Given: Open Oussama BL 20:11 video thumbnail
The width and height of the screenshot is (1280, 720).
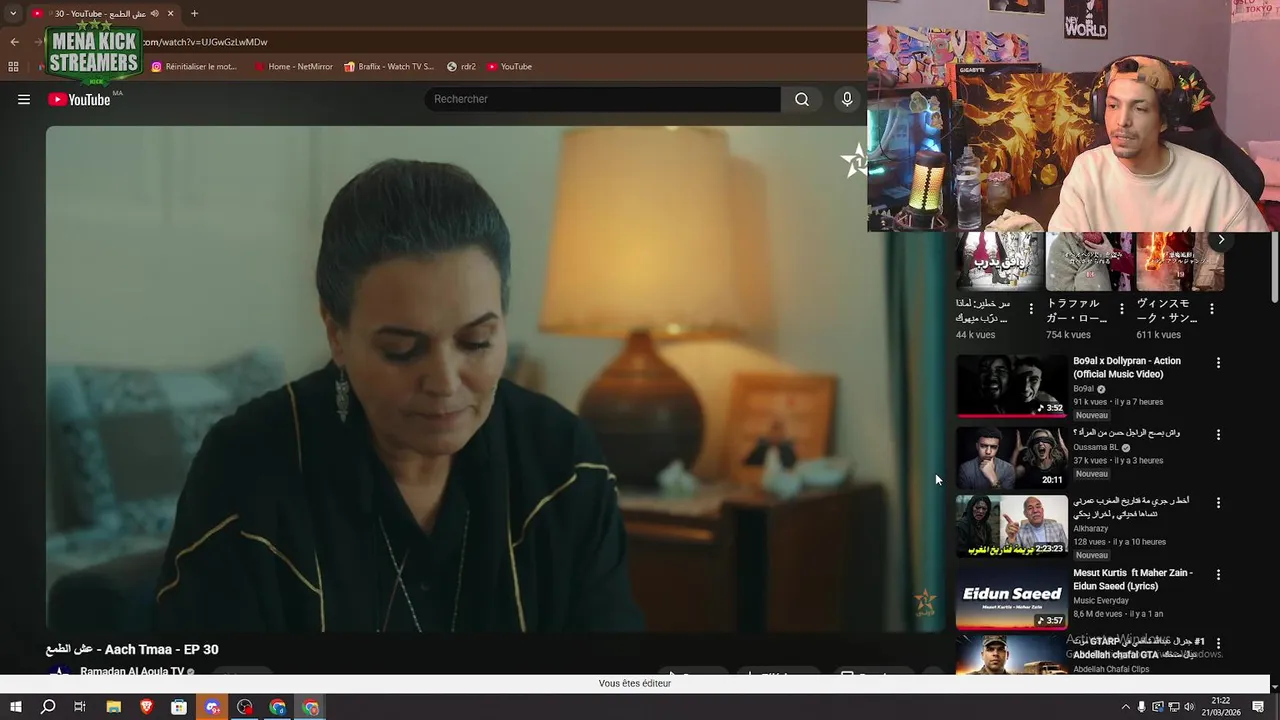Looking at the screenshot, I should click(x=1011, y=457).
